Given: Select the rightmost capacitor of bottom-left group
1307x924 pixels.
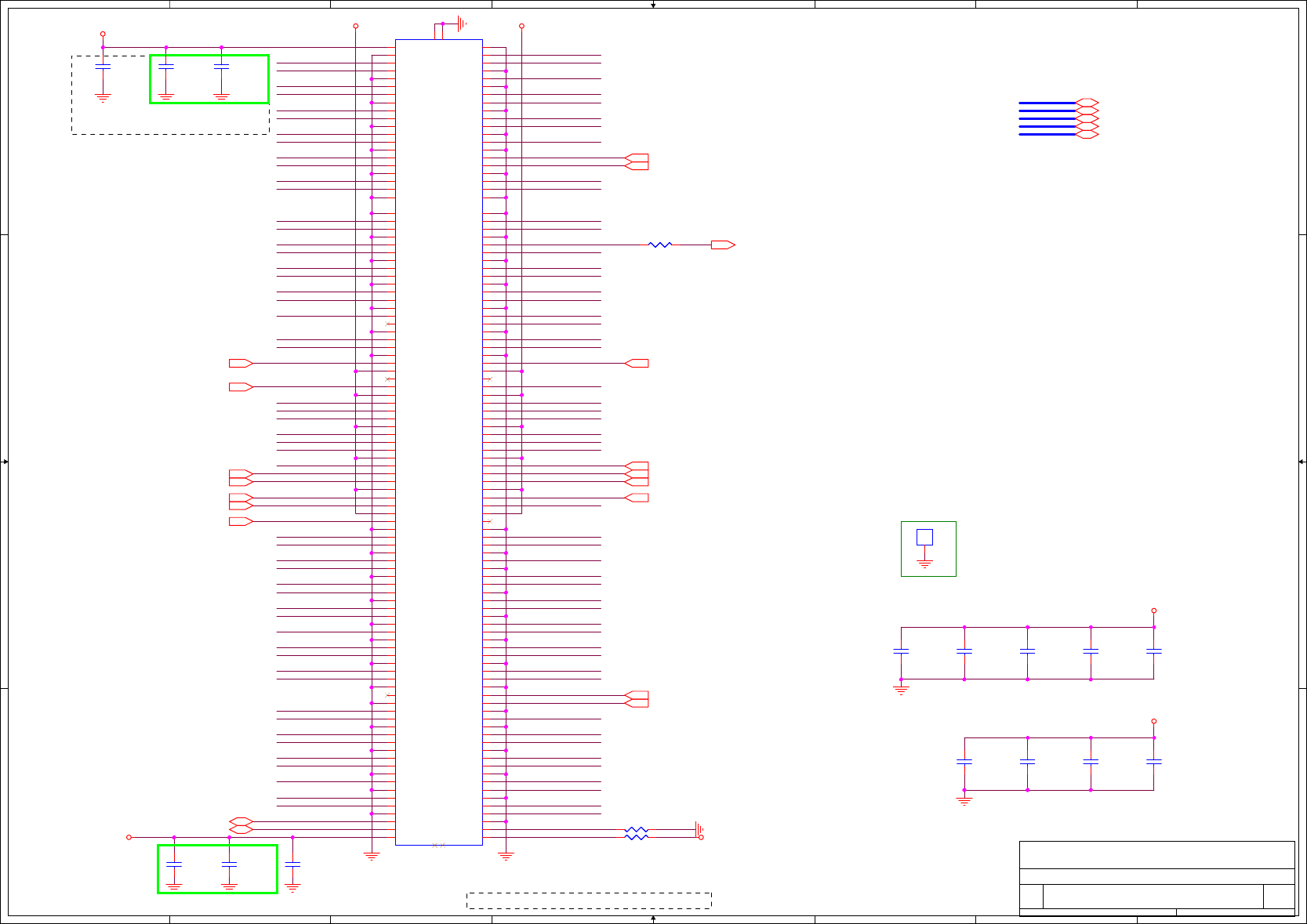Looking at the screenshot, I should pyautogui.click(x=292, y=864).
